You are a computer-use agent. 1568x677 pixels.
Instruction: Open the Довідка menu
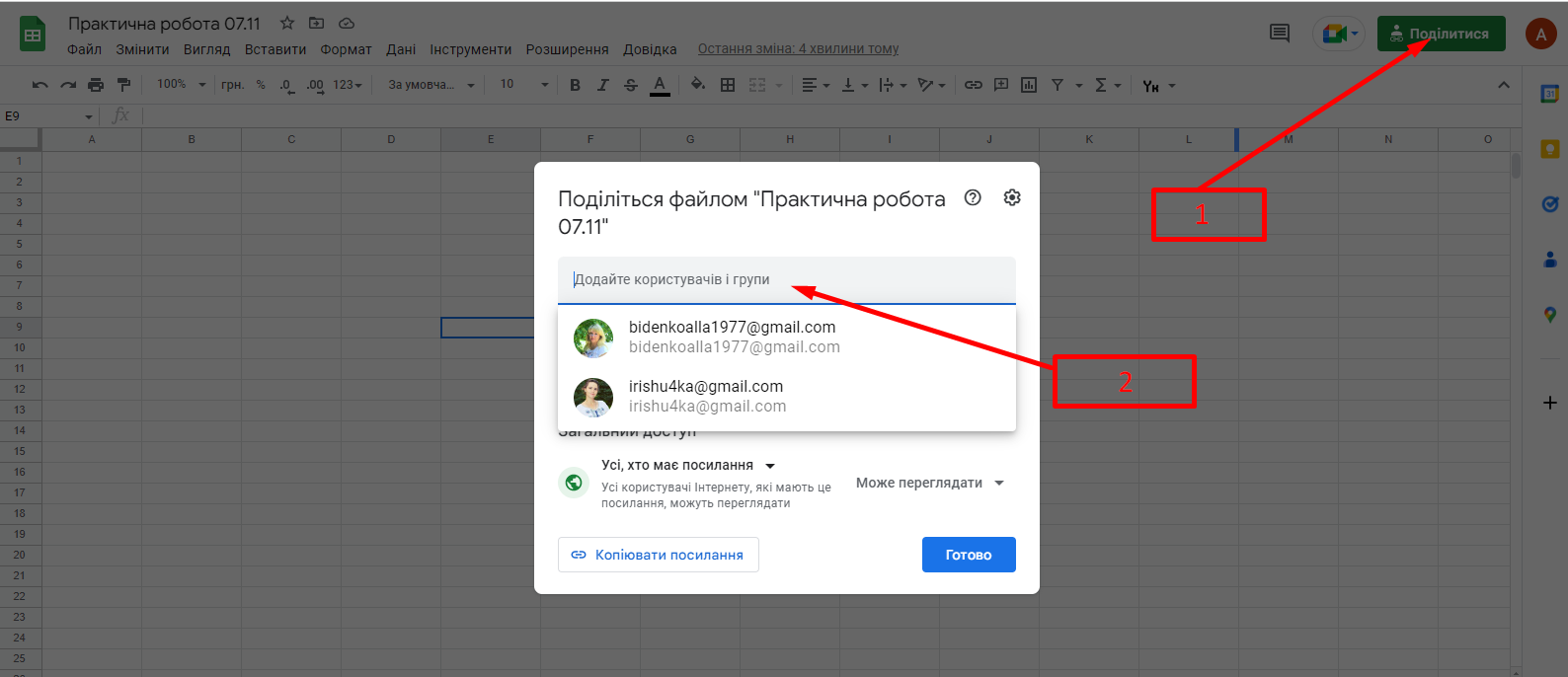650,49
